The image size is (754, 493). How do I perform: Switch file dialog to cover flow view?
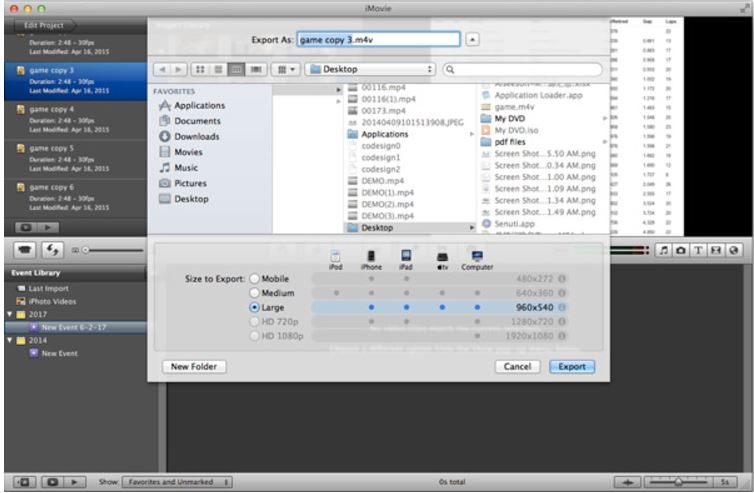[x=256, y=69]
